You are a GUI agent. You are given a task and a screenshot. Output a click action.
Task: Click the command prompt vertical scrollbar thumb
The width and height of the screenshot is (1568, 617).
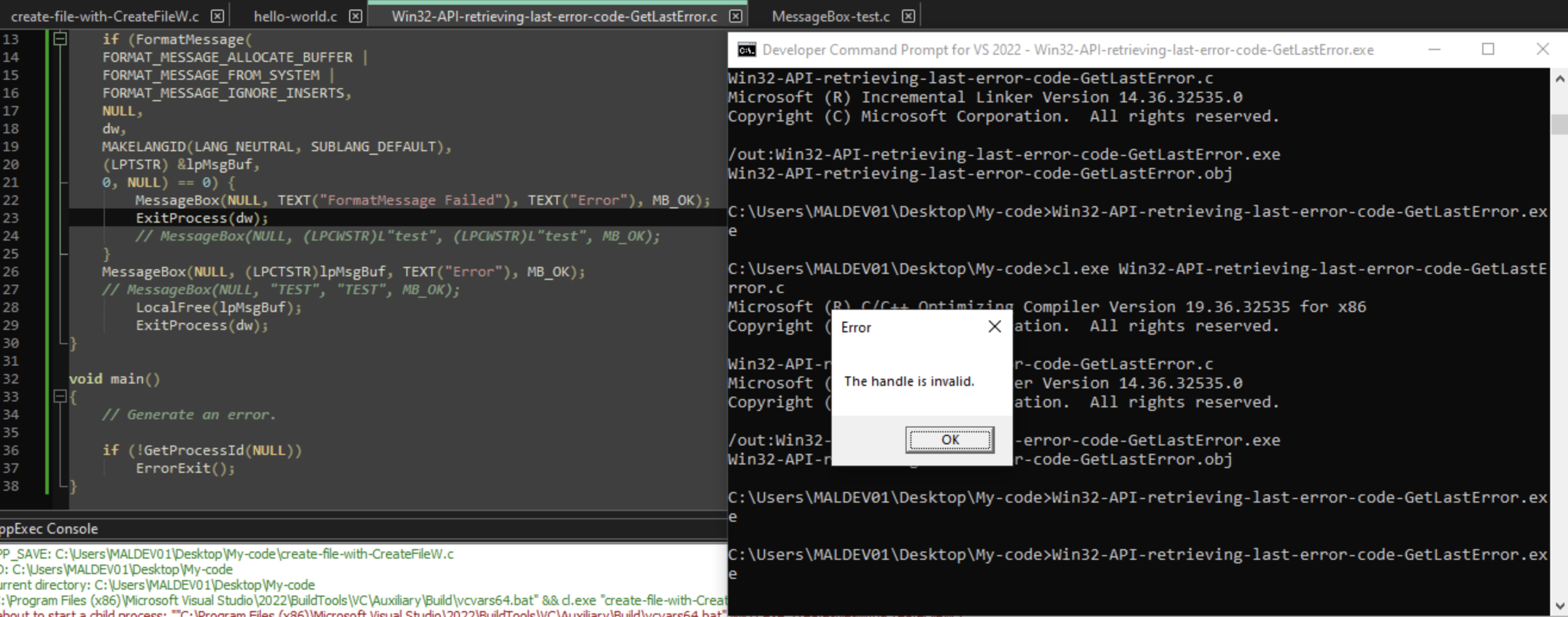(x=1559, y=123)
